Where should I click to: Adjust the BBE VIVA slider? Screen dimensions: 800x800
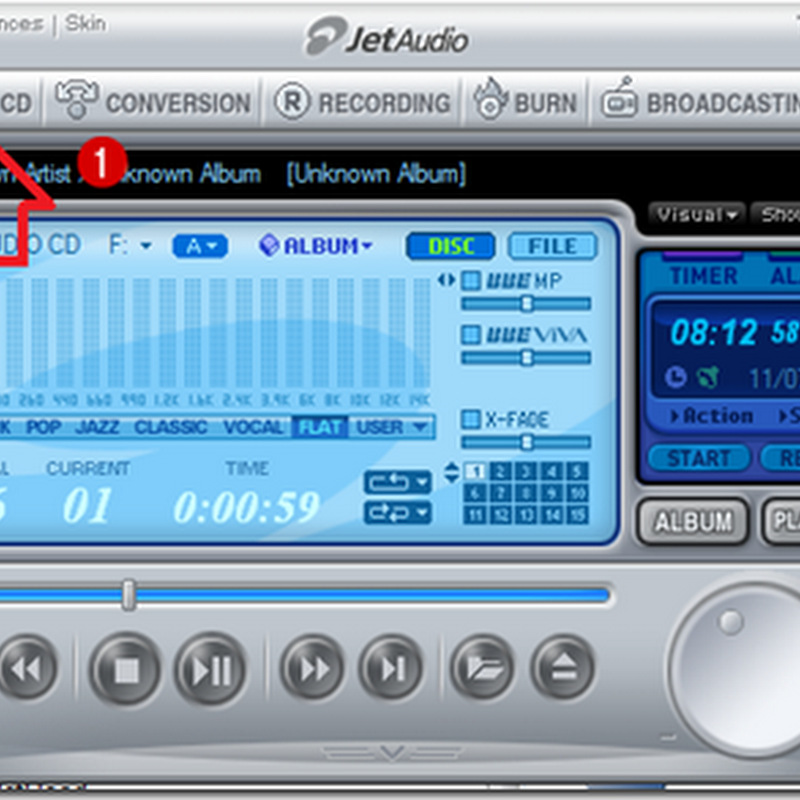pos(526,358)
